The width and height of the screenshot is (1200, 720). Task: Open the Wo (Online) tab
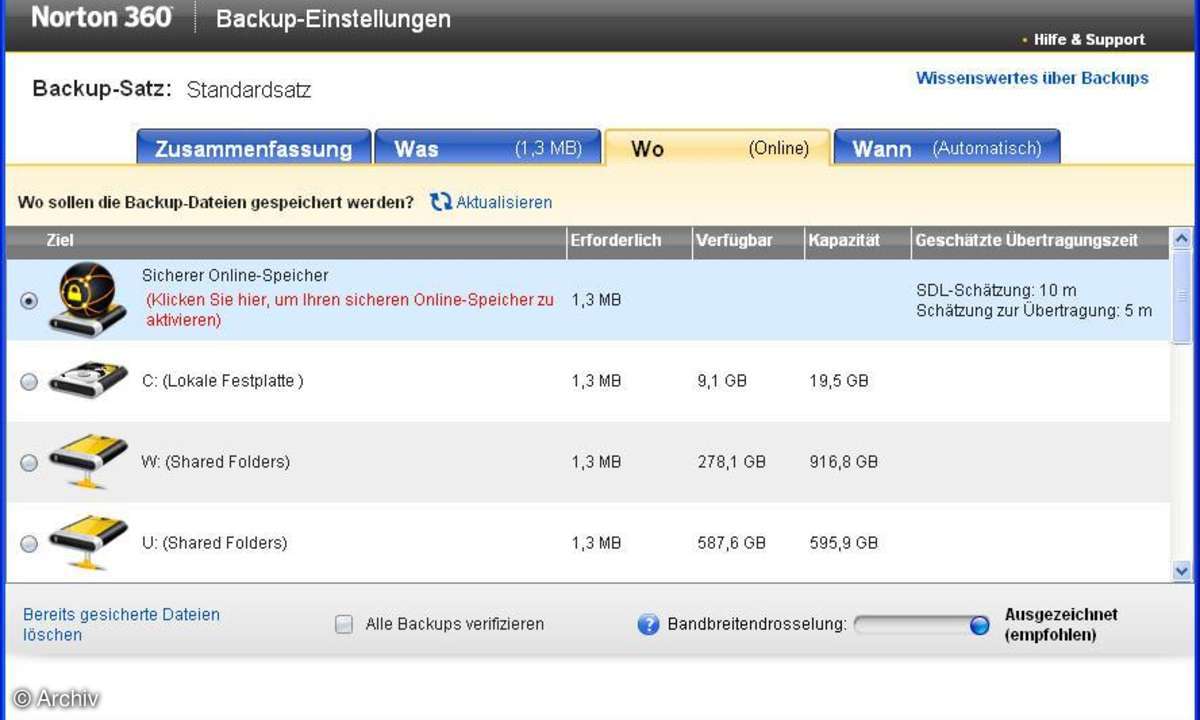(718, 148)
